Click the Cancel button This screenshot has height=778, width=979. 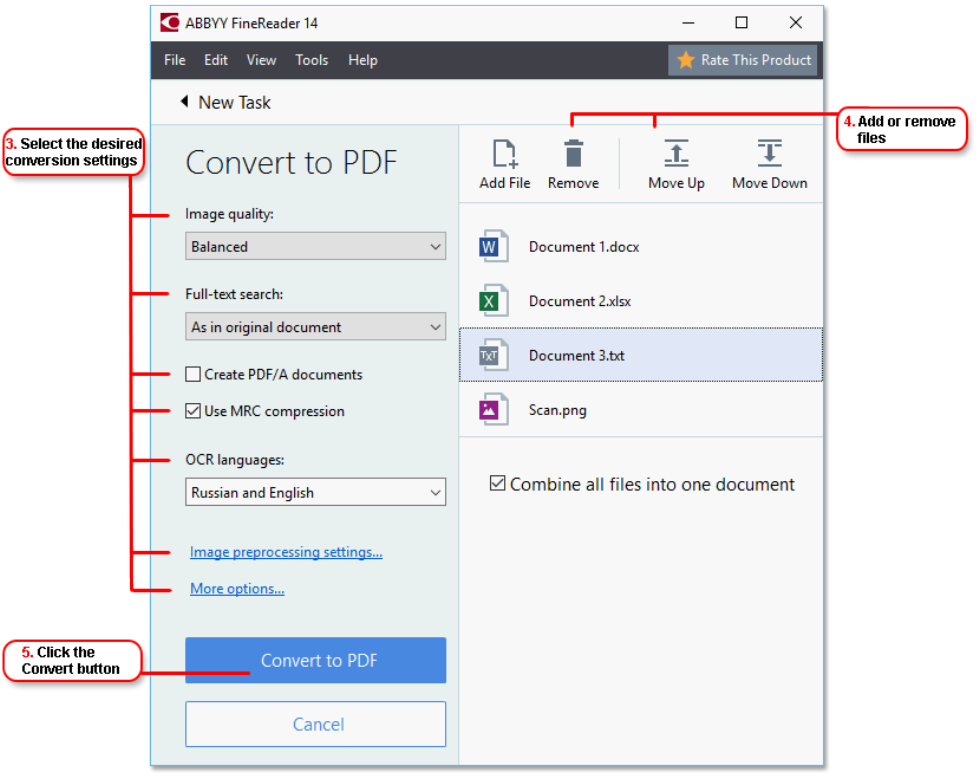[315, 724]
